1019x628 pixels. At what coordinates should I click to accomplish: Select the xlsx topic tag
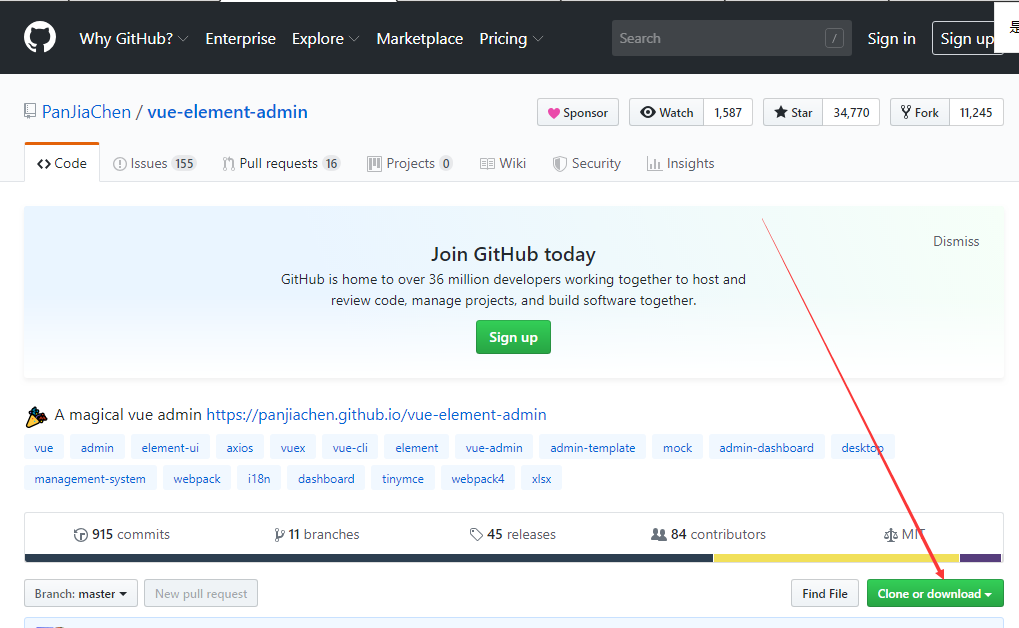(x=541, y=479)
